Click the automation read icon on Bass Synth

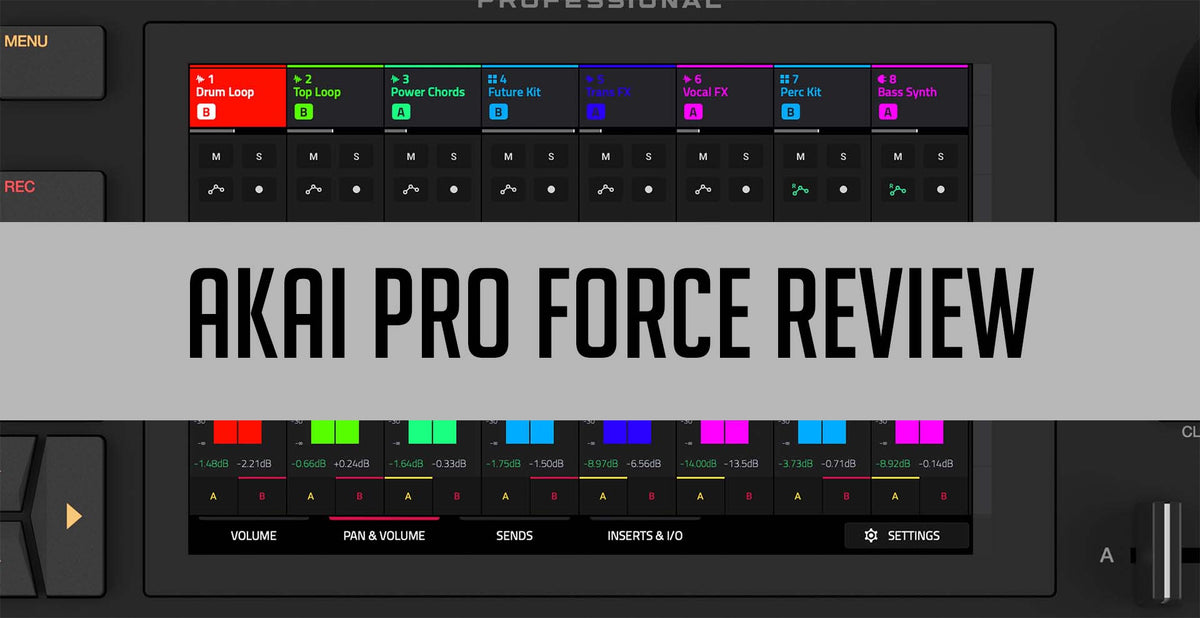895,190
